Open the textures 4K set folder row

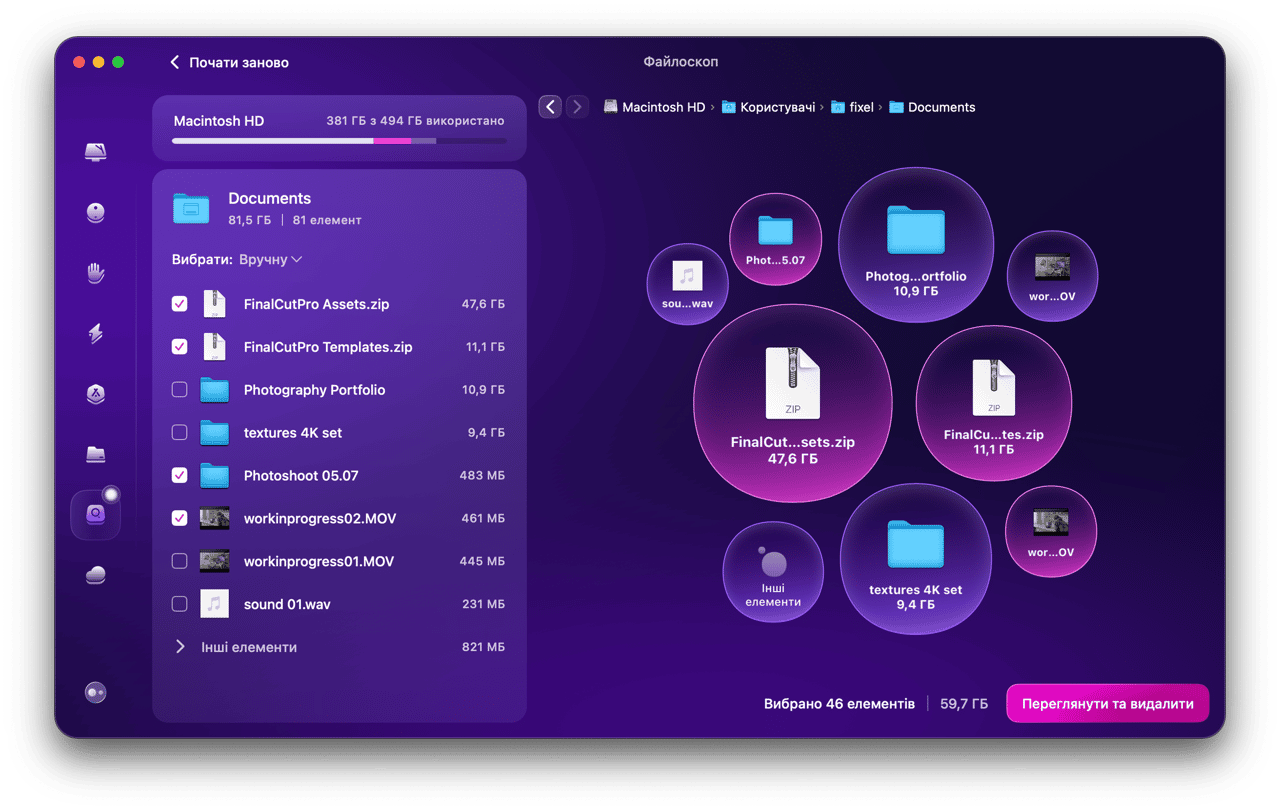point(292,433)
